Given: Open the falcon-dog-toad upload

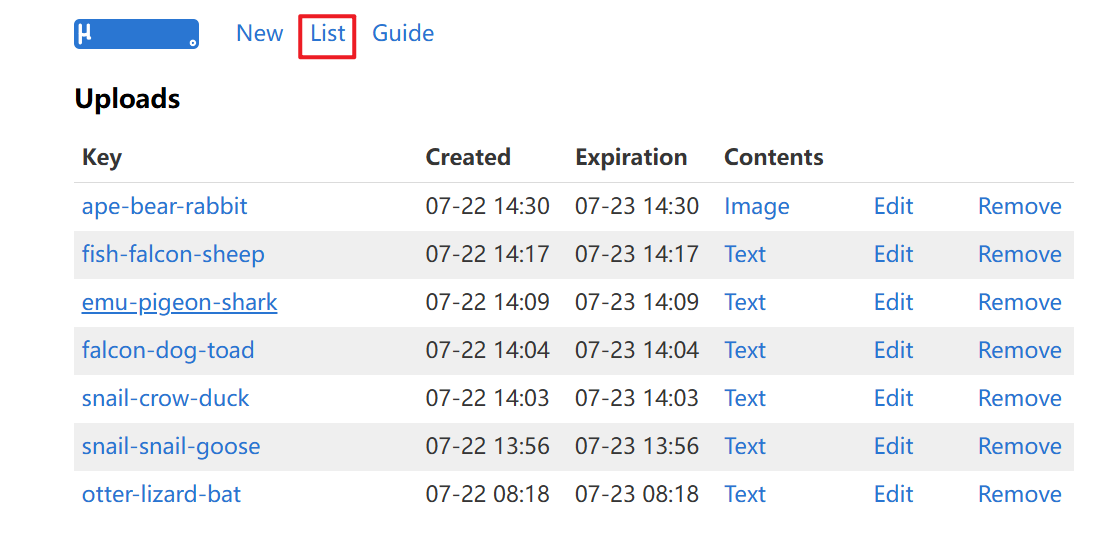Looking at the screenshot, I should (x=168, y=350).
